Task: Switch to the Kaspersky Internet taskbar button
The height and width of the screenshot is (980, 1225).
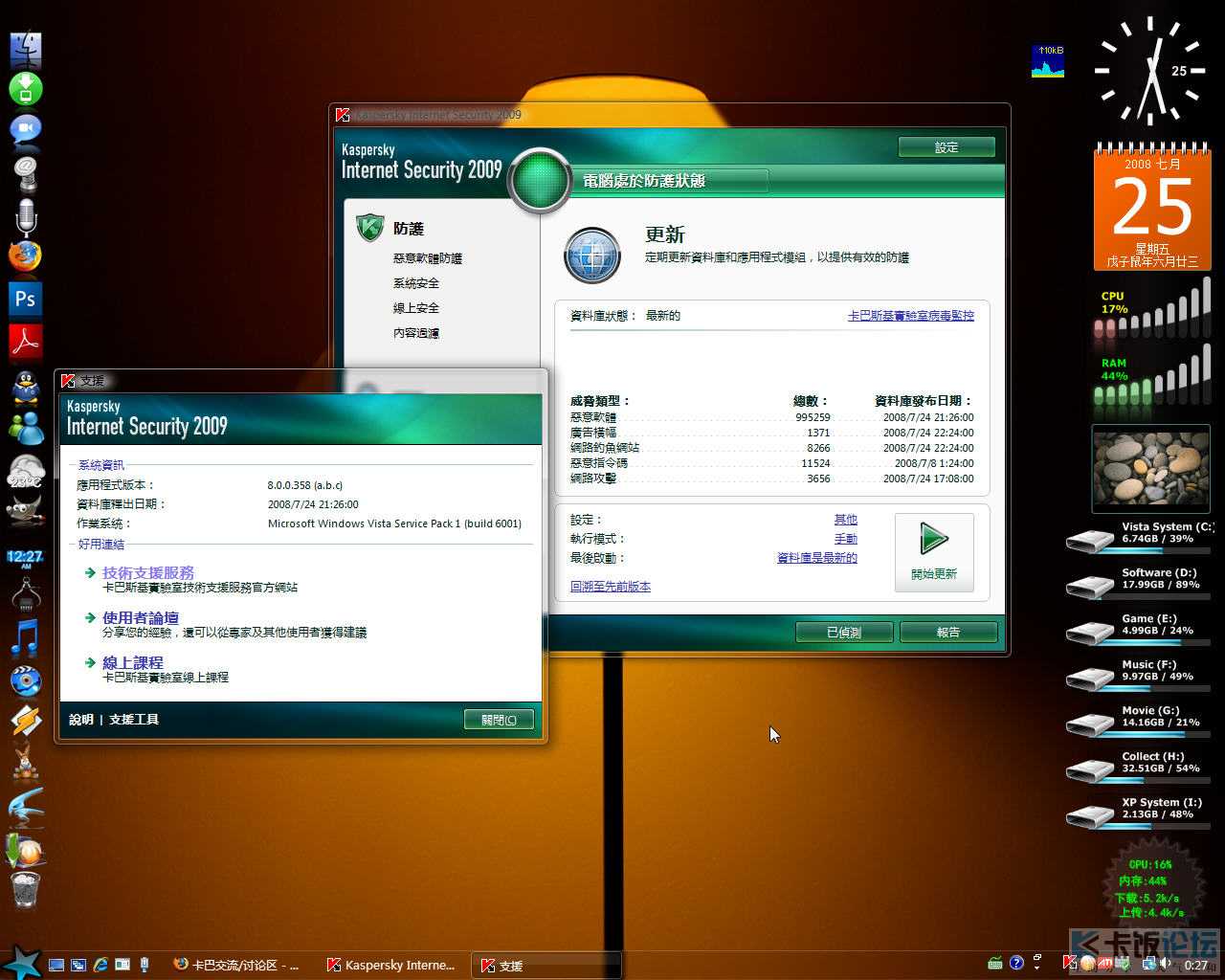Action: [x=391, y=965]
